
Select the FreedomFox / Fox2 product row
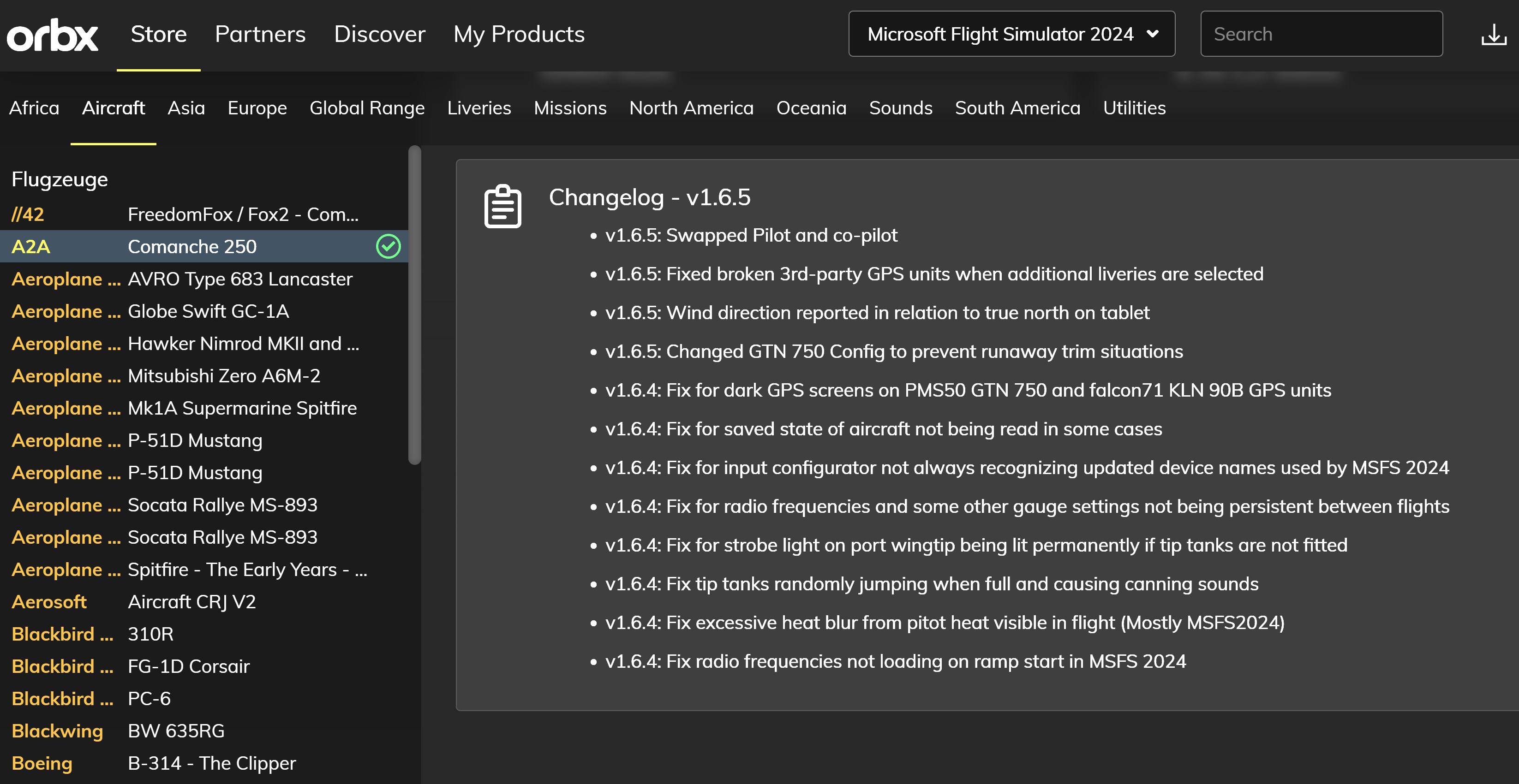pos(204,214)
